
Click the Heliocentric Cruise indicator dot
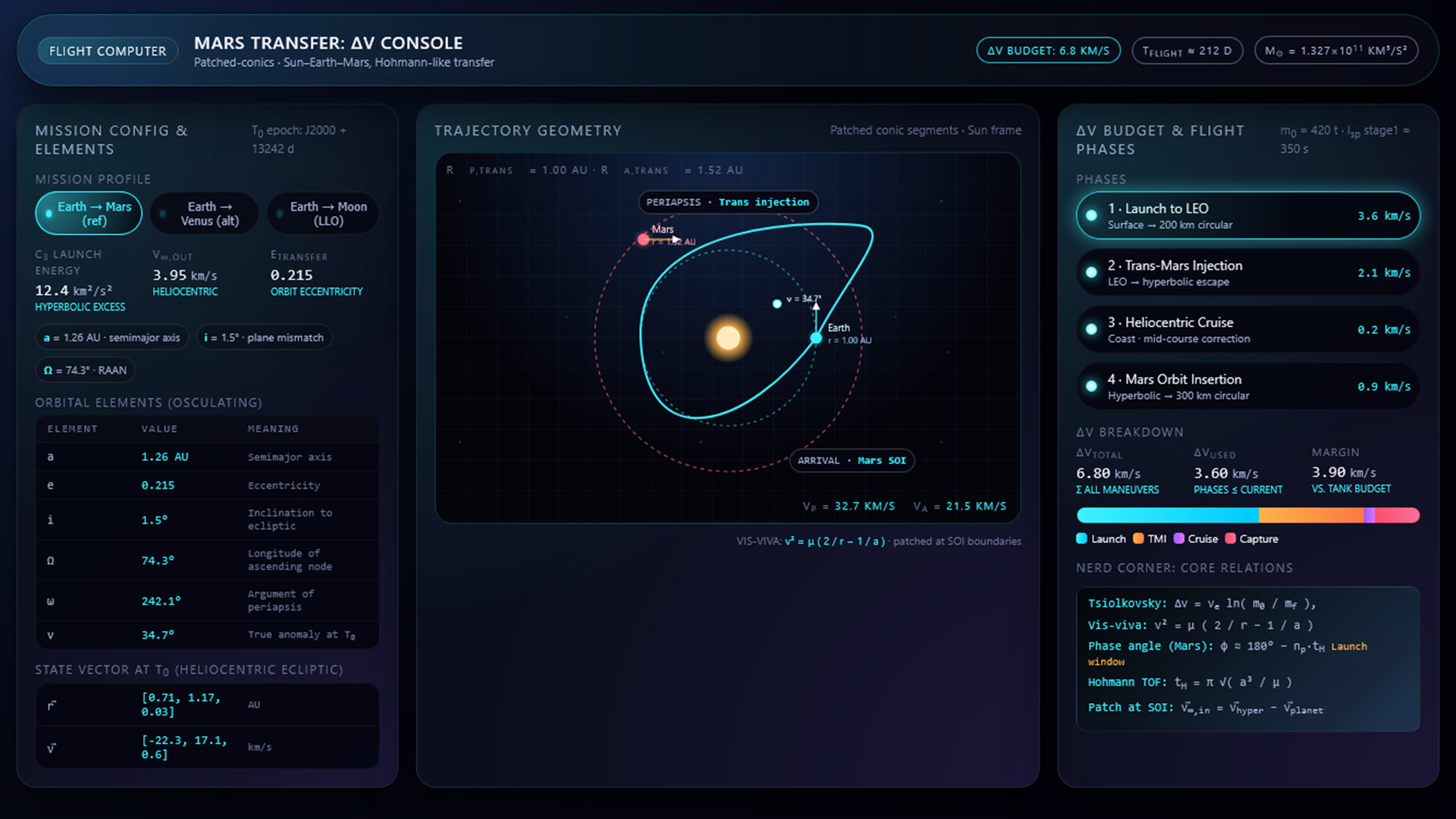[x=1092, y=329]
